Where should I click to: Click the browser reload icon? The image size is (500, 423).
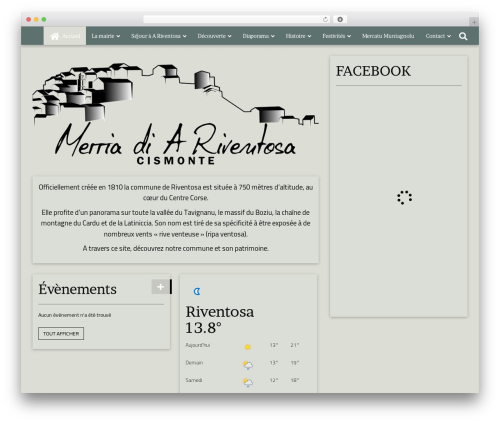pyautogui.click(x=325, y=19)
